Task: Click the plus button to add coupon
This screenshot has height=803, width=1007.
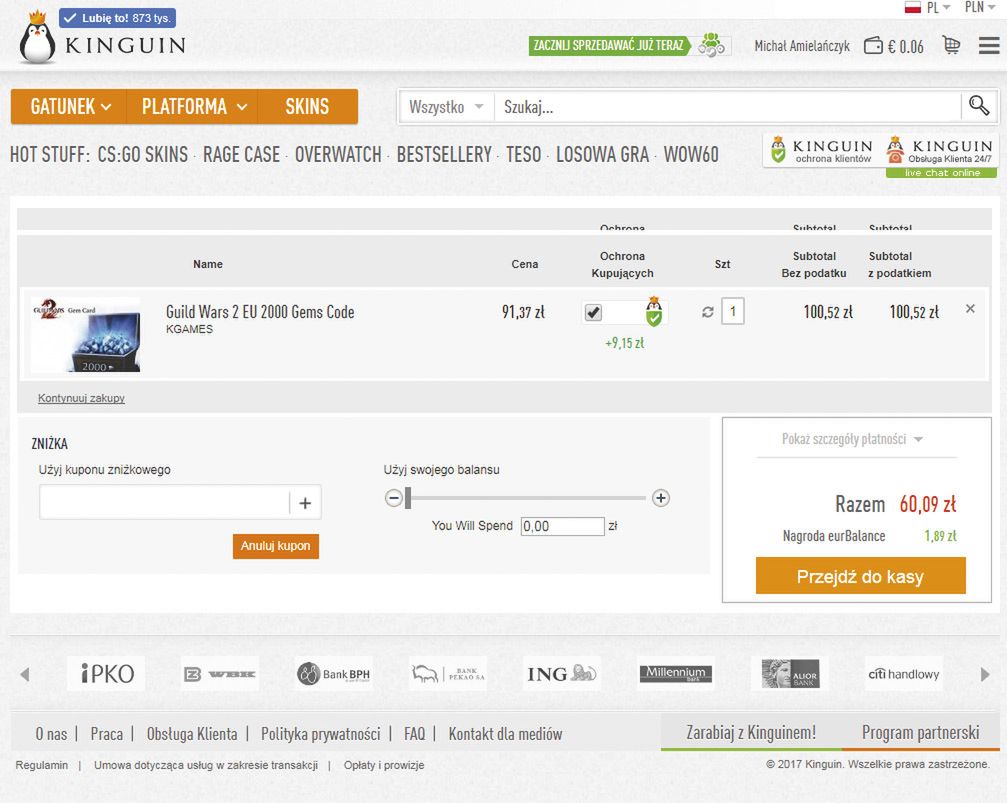Action: (x=306, y=503)
